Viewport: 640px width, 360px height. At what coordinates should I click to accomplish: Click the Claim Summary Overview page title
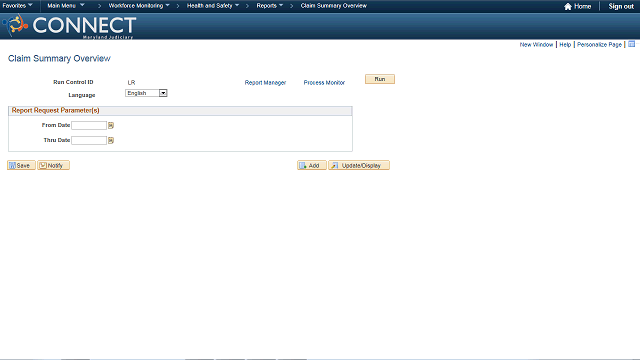point(59,58)
